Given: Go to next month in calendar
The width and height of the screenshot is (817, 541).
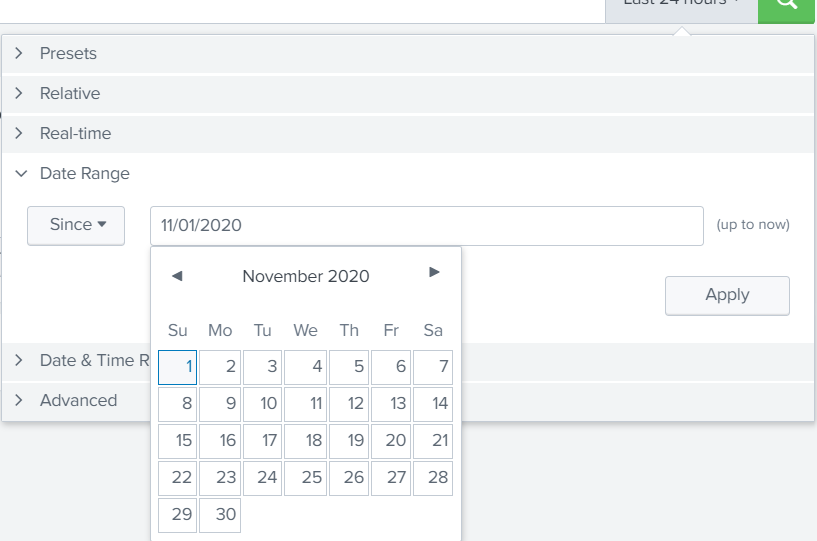Looking at the screenshot, I should click(434, 272).
